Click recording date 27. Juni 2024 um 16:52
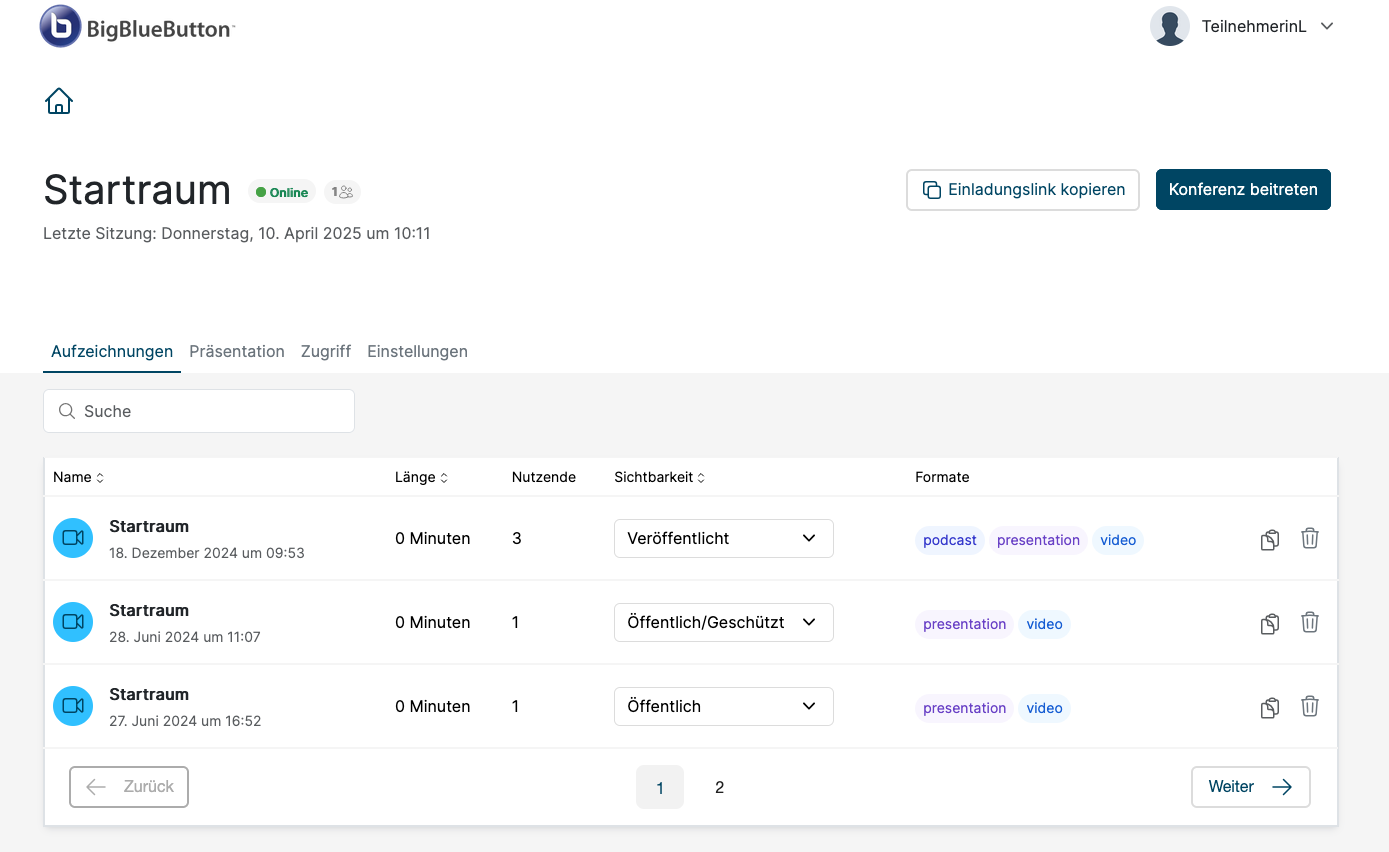The width and height of the screenshot is (1389, 852). [x=185, y=721]
